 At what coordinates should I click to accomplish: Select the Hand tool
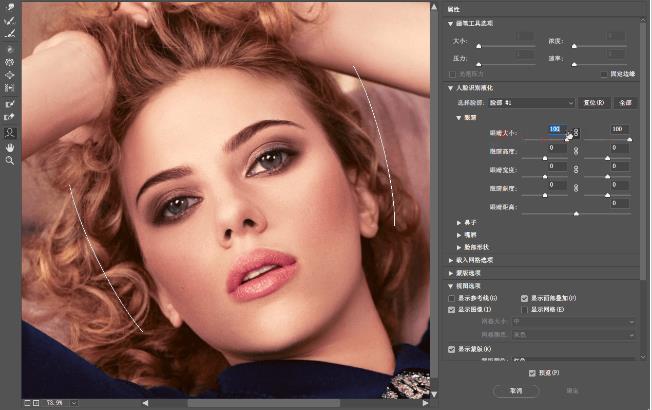pyautogui.click(x=10, y=146)
